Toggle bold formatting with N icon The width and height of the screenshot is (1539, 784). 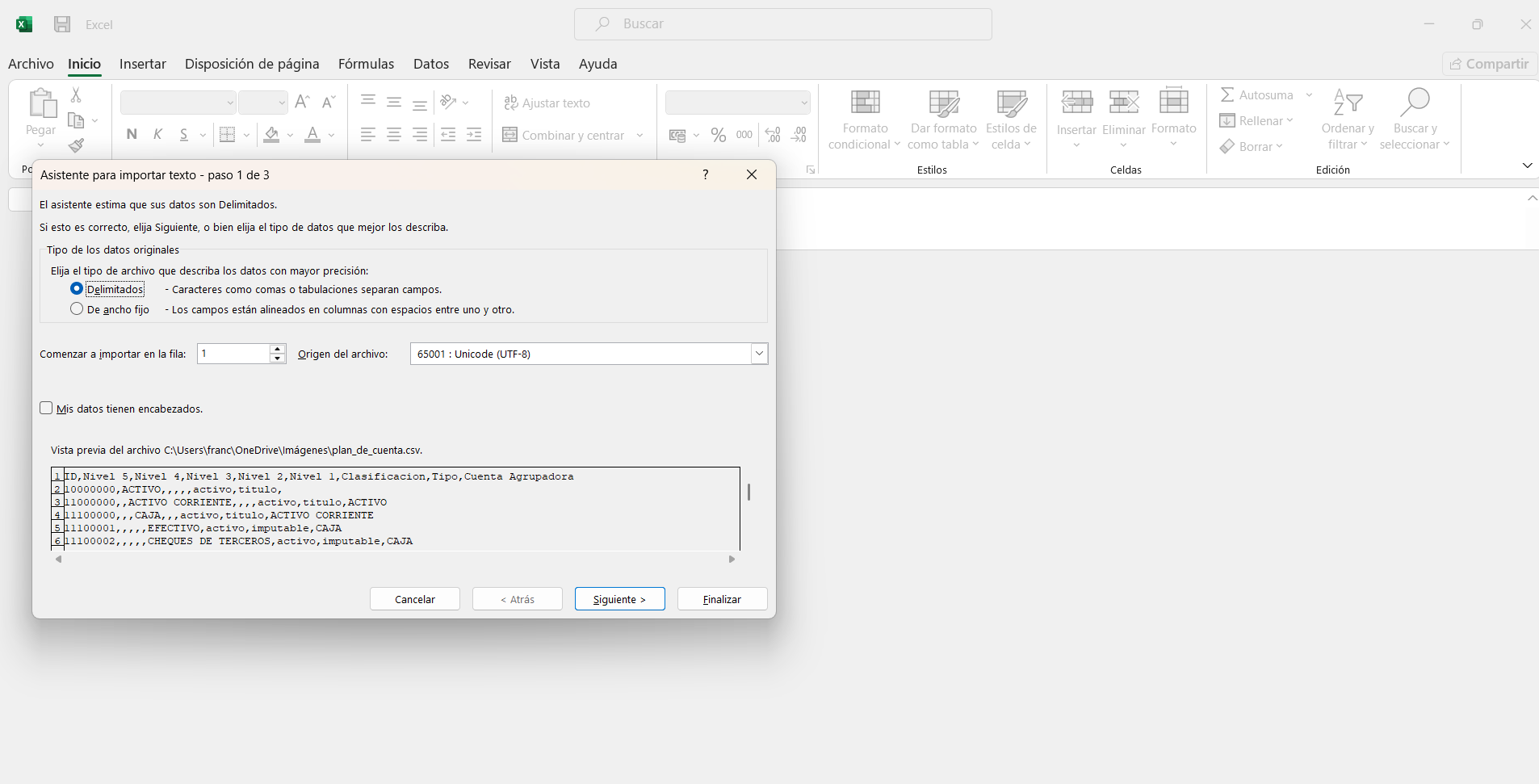point(132,135)
